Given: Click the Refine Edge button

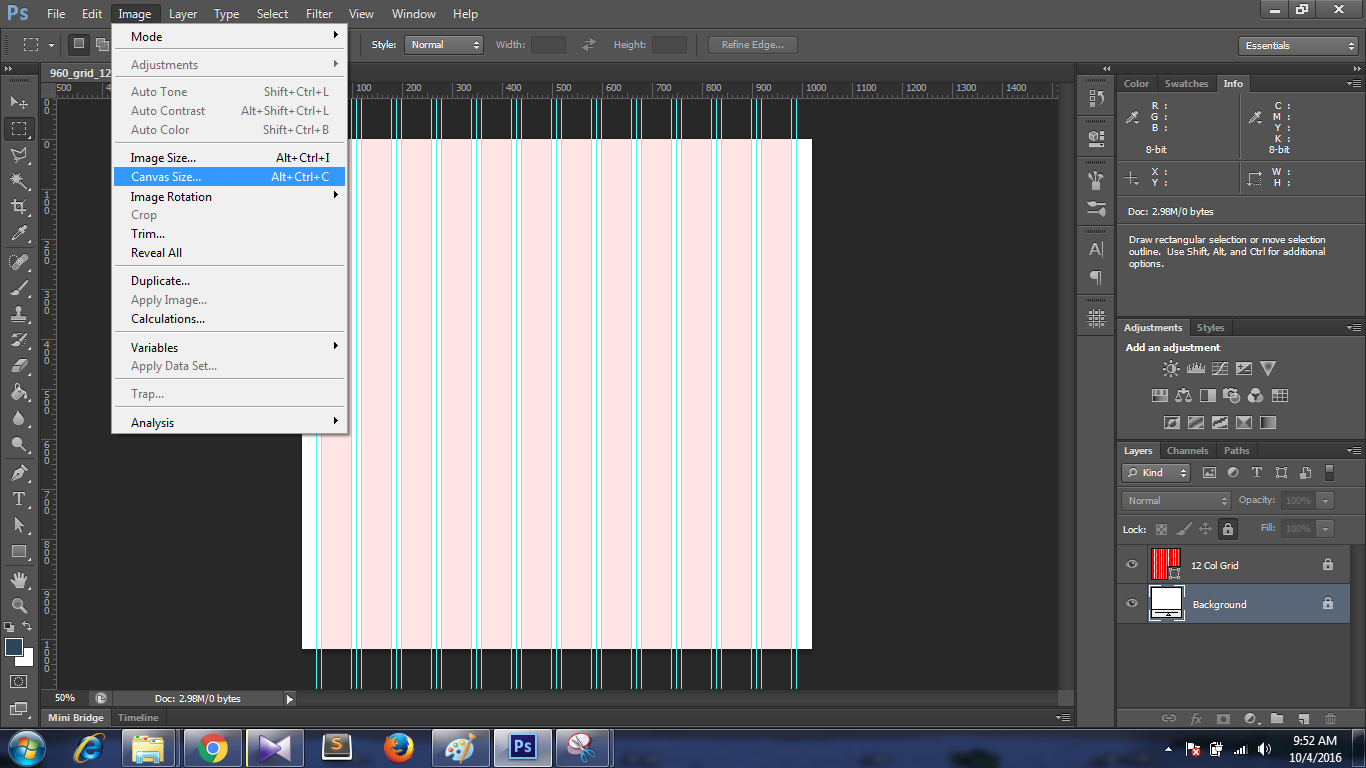Looking at the screenshot, I should tap(752, 44).
